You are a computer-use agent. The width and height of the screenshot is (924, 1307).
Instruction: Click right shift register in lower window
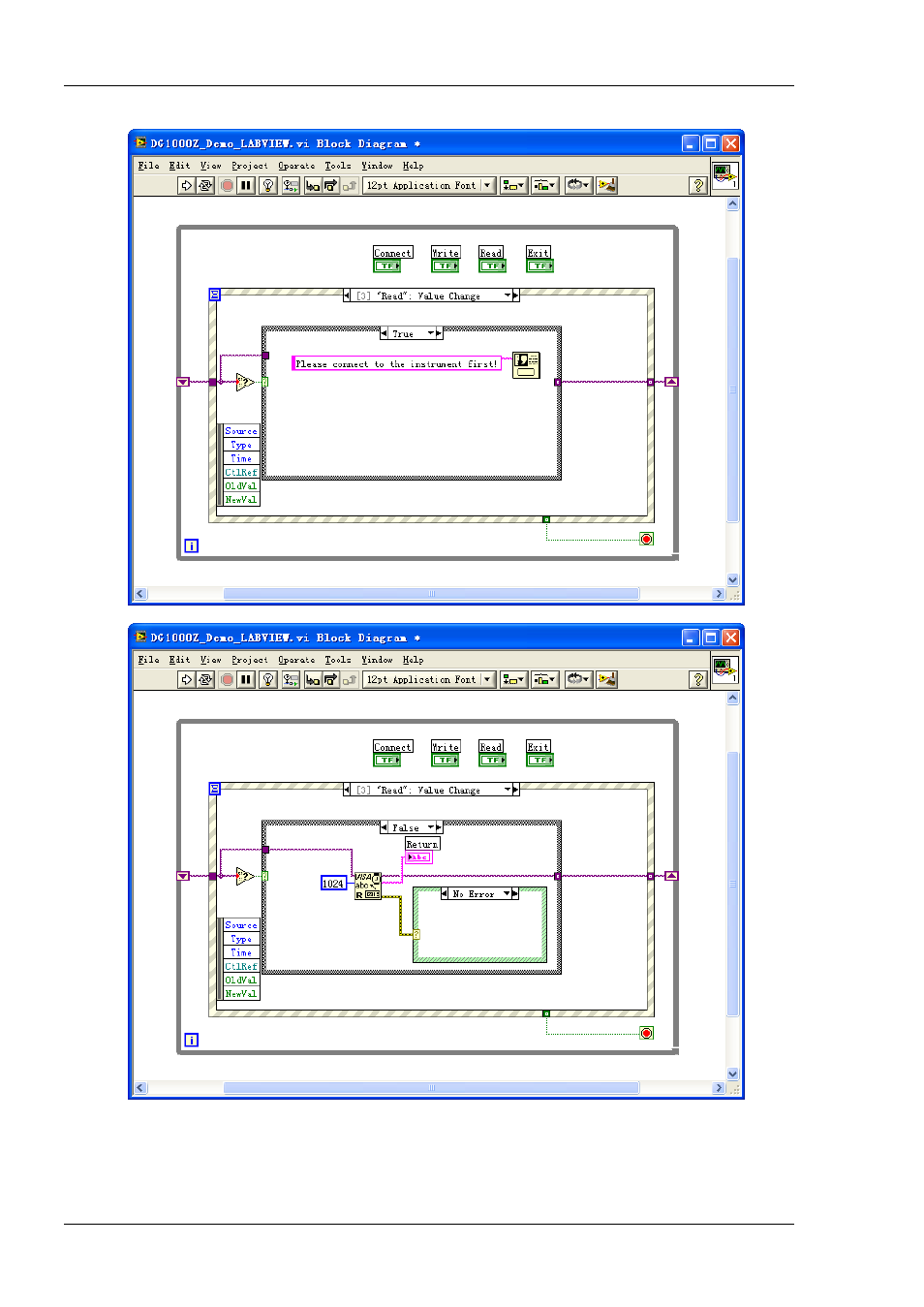point(672,876)
